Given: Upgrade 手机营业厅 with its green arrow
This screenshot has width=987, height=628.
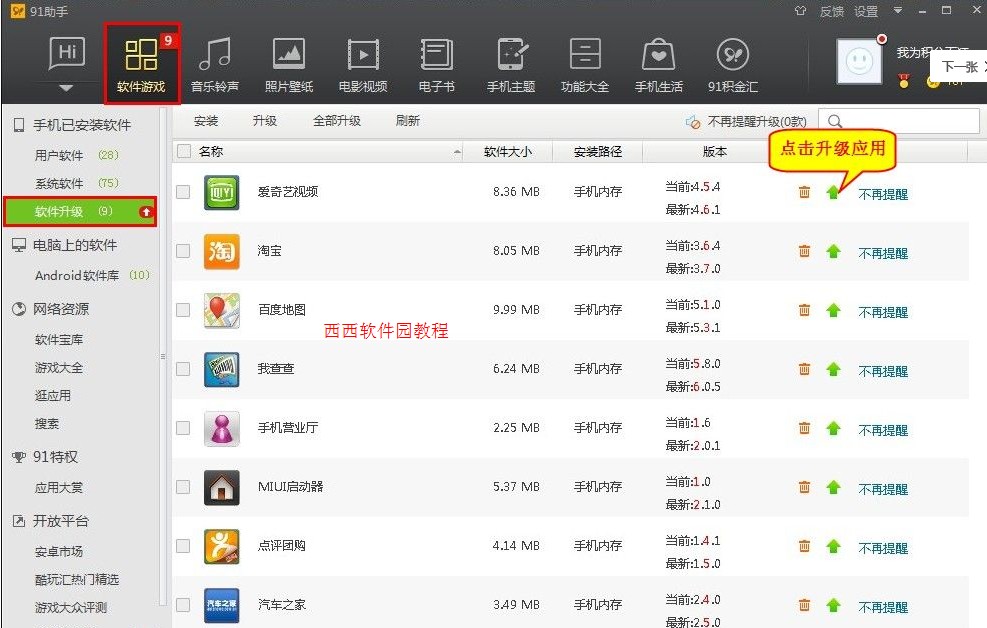Looking at the screenshot, I should point(833,429).
